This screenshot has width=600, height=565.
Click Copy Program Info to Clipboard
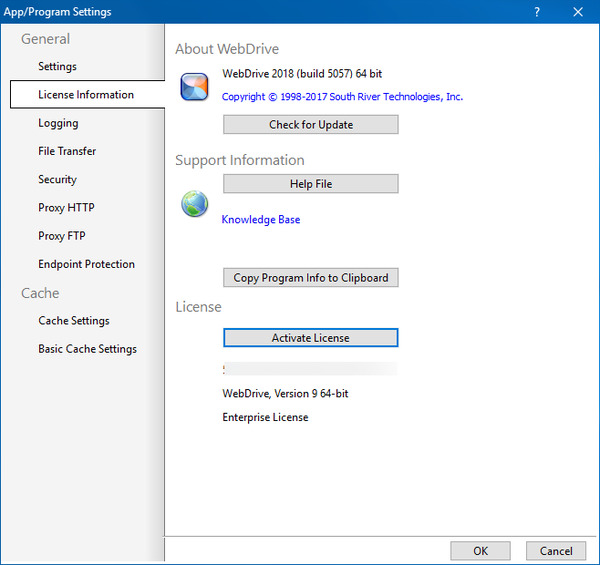coord(310,278)
